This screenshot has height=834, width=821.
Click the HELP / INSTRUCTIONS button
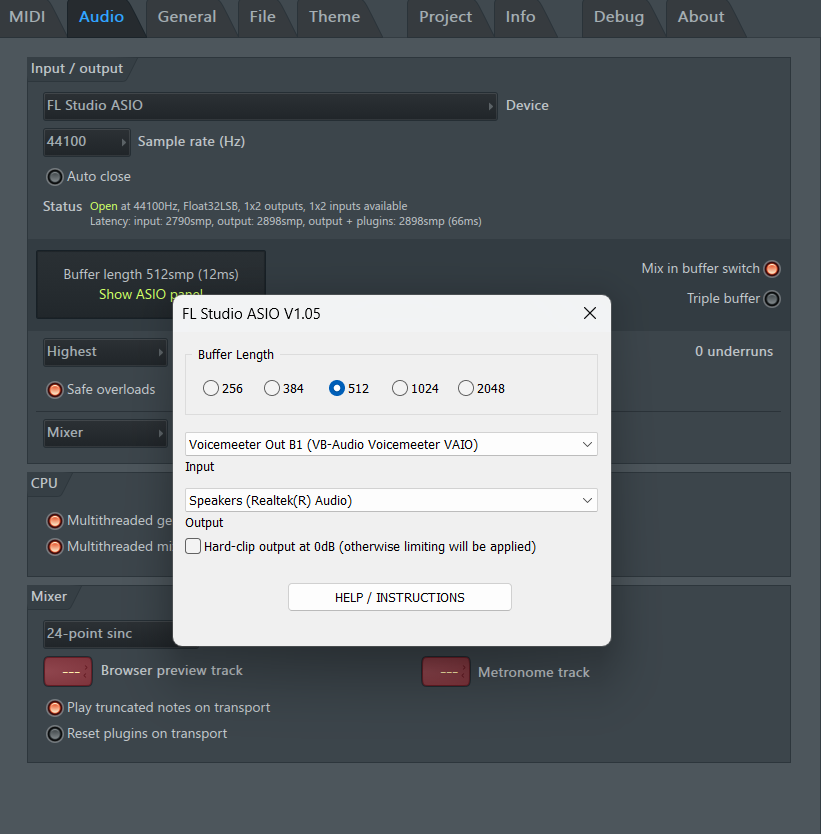point(399,598)
